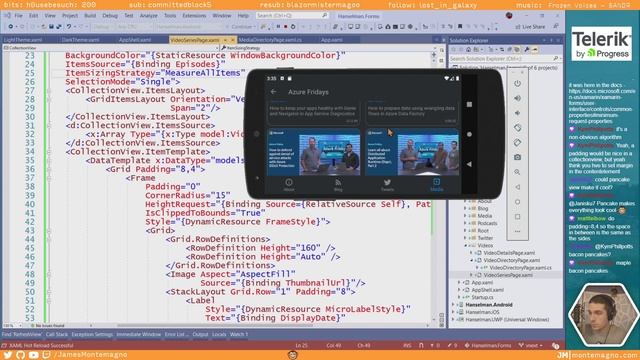Click the emulator Back triangle icon
This screenshot has width=640, height=360.
518,187
